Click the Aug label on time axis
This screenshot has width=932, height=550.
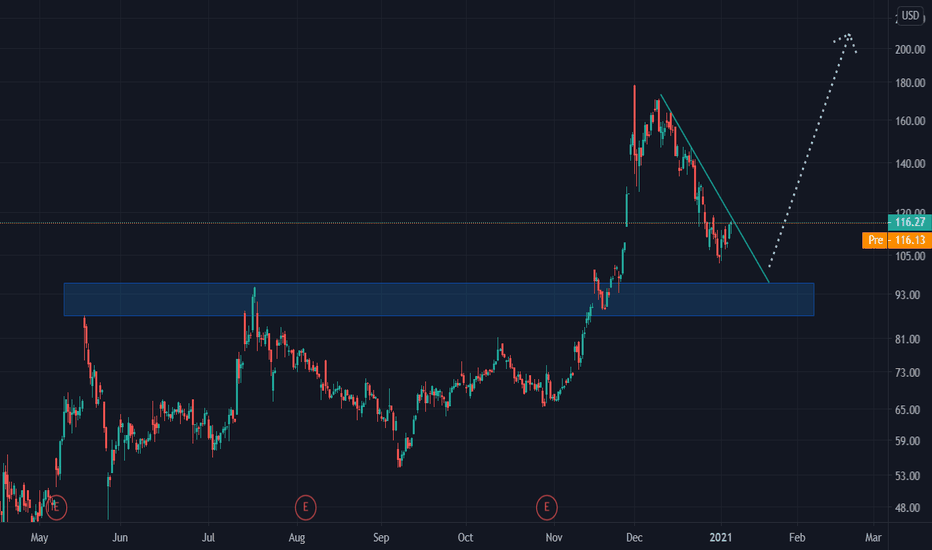click(x=297, y=538)
